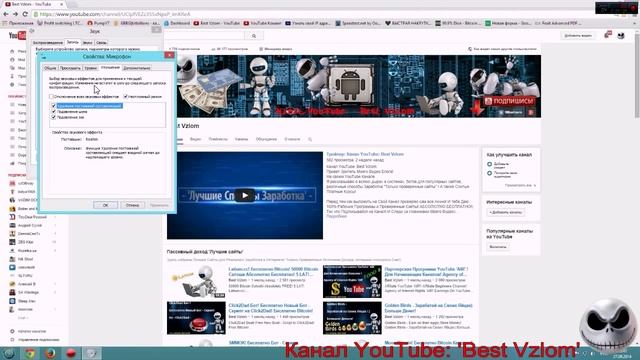
Task: Open the Speedtest.net bookmark
Action: click(x=358, y=23)
